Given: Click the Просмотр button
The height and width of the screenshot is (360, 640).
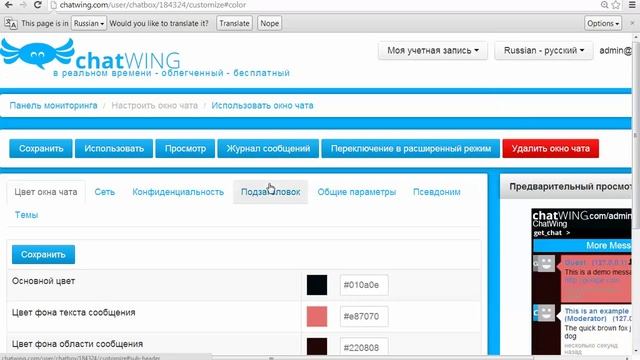Looking at the screenshot, I should coord(185,149).
